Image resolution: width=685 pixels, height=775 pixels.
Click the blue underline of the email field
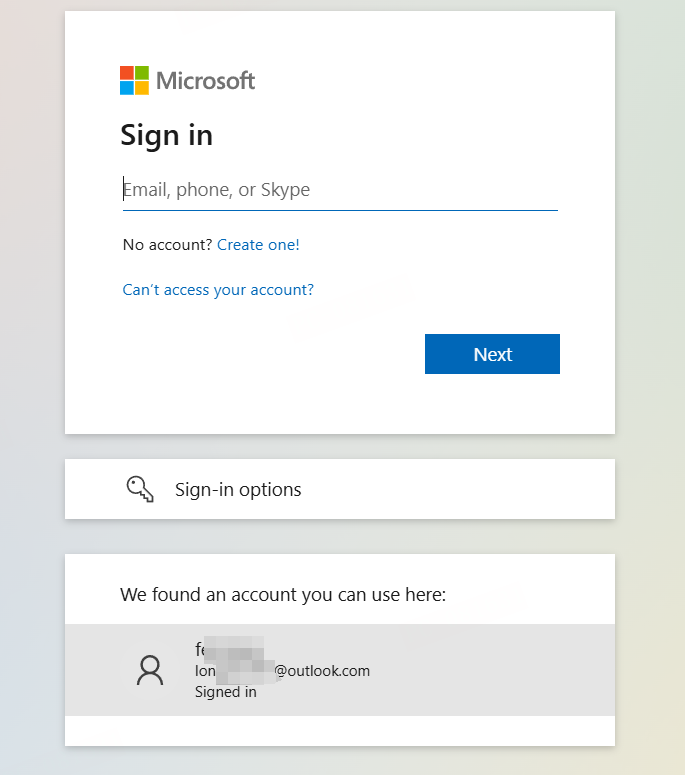(340, 210)
